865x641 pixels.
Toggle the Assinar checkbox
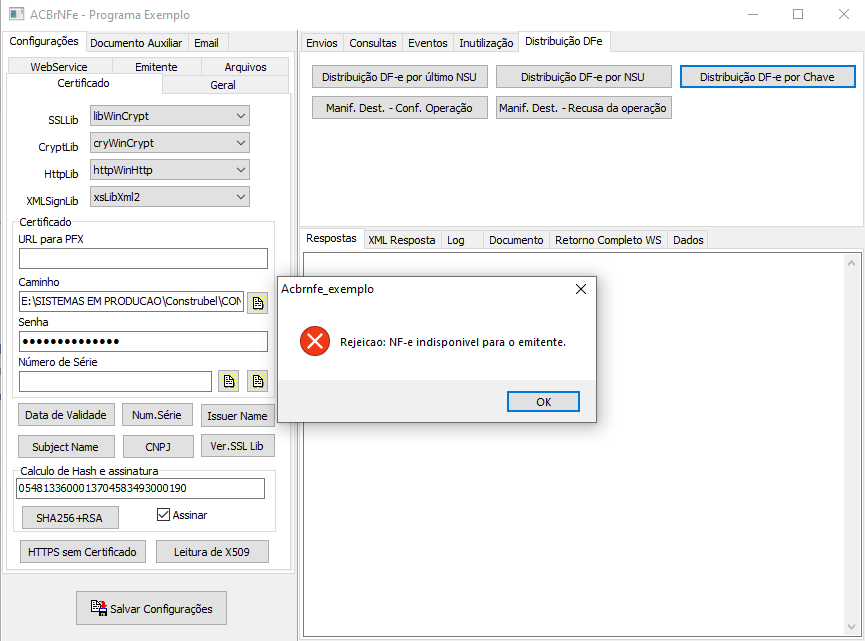pyautogui.click(x=163, y=515)
